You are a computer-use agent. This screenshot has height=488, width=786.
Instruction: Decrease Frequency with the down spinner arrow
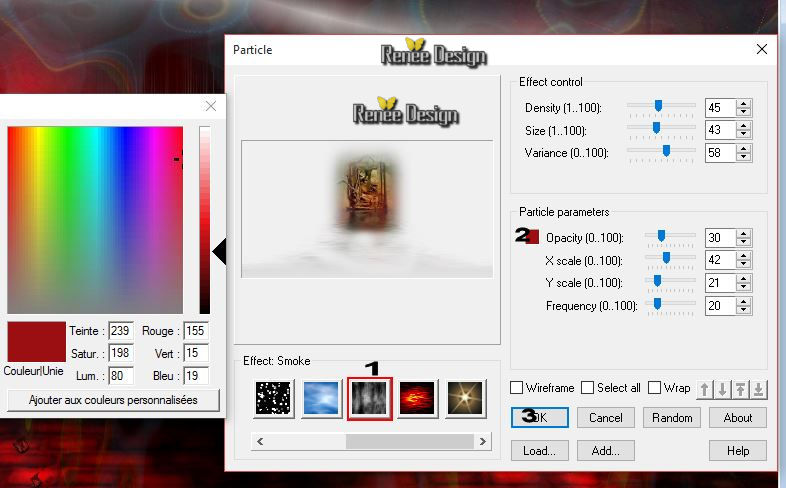click(744, 310)
